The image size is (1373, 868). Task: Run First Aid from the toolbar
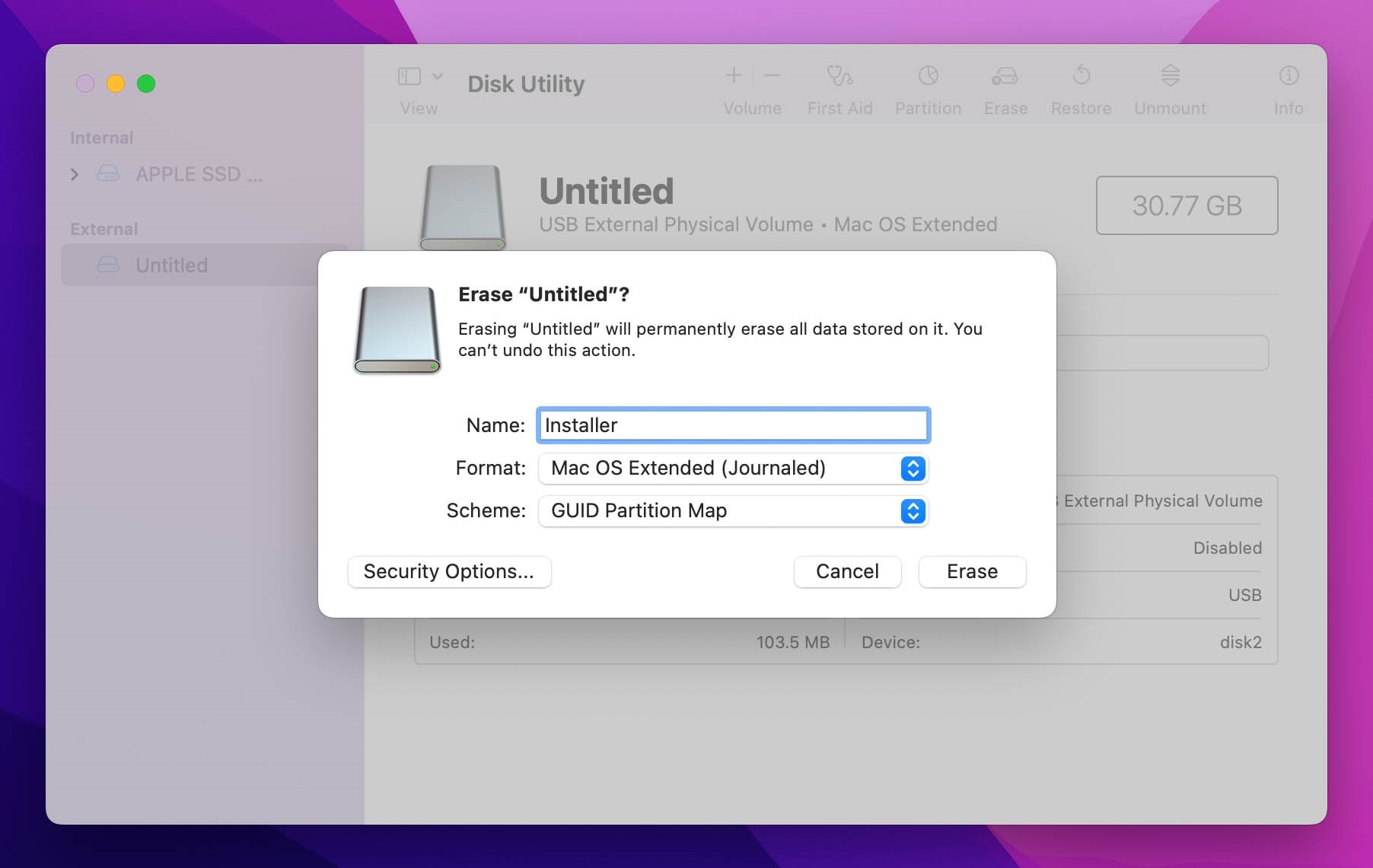(x=839, y=87)
